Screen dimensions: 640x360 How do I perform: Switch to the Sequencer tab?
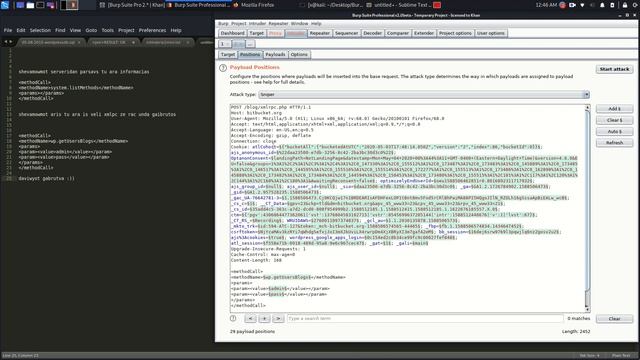click(x=346, y=33)
